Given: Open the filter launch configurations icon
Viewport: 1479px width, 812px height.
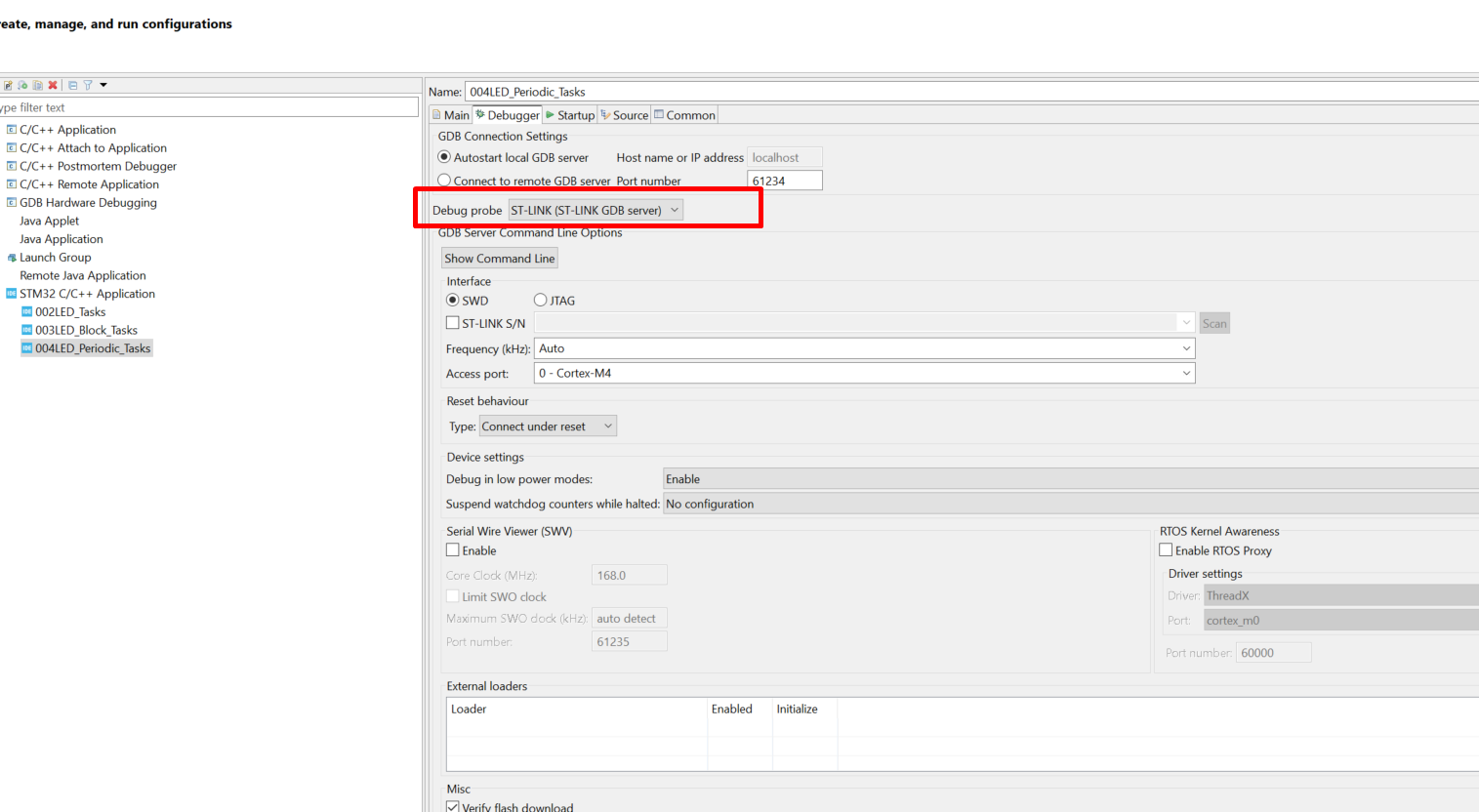Looking at the screenshot, I should [x=87, y=85].
